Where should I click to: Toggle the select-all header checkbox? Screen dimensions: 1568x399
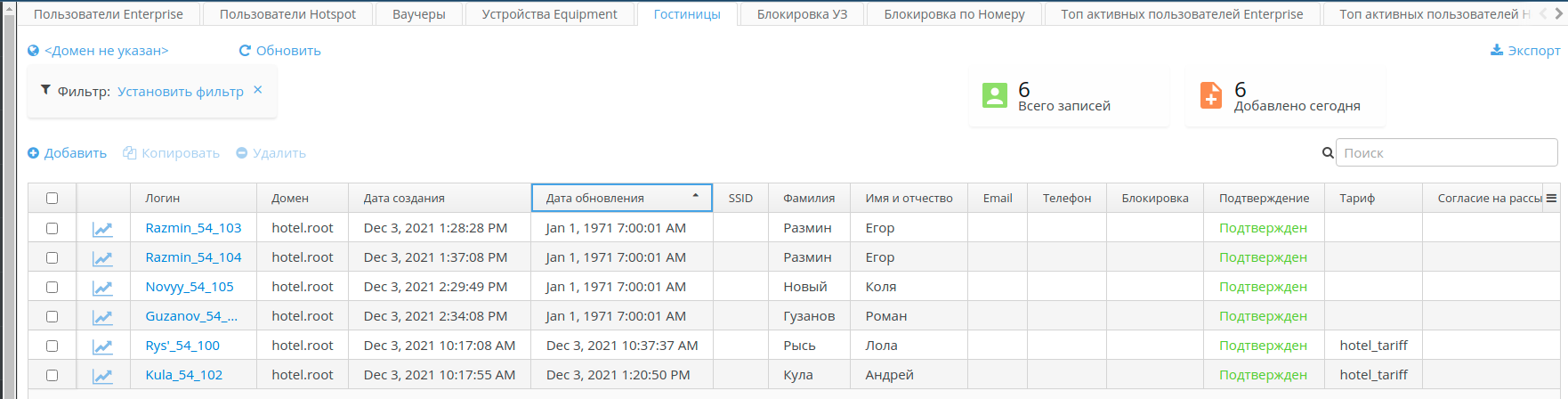pyautogui.click(x=52, y=198)
